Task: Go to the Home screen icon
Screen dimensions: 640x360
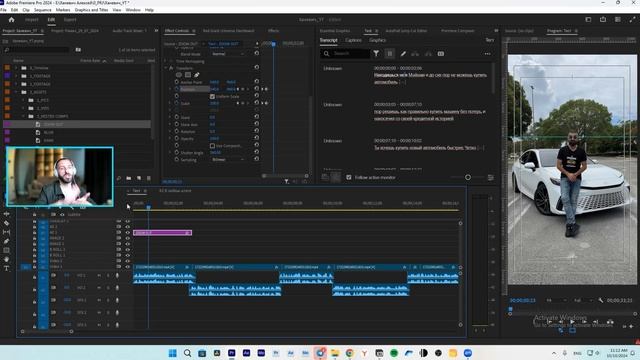Action: [11, 20]
